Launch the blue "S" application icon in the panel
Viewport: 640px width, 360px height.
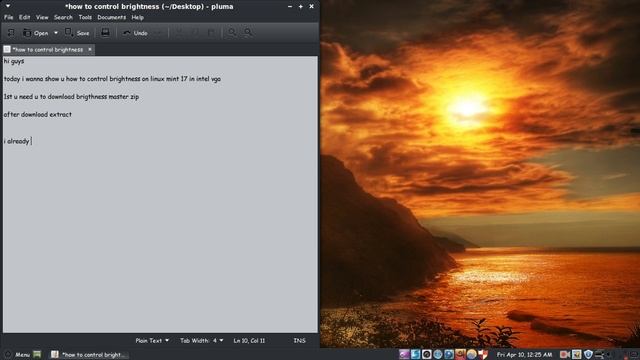pyautogui.click(x=416, y=354)
